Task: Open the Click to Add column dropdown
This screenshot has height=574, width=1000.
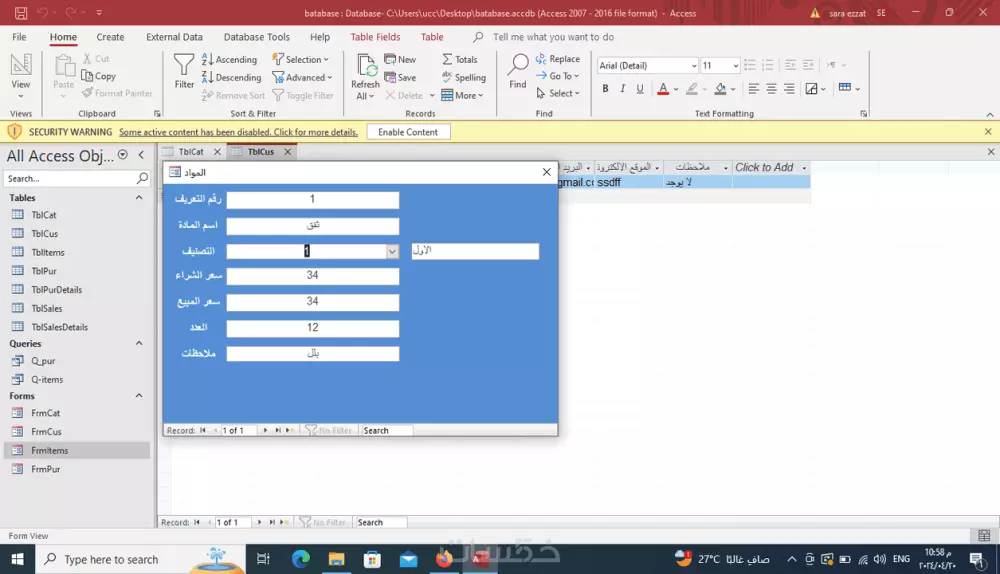Action: [x=804, y=168]
